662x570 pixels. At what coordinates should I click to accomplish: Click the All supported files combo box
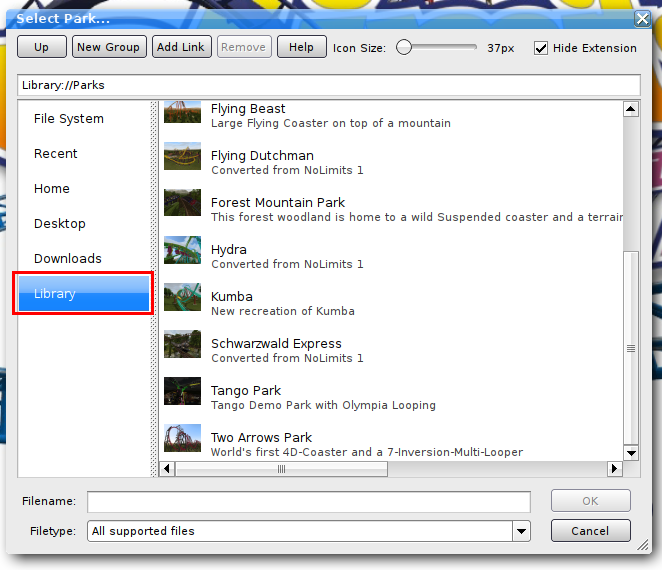pos(309,531)
